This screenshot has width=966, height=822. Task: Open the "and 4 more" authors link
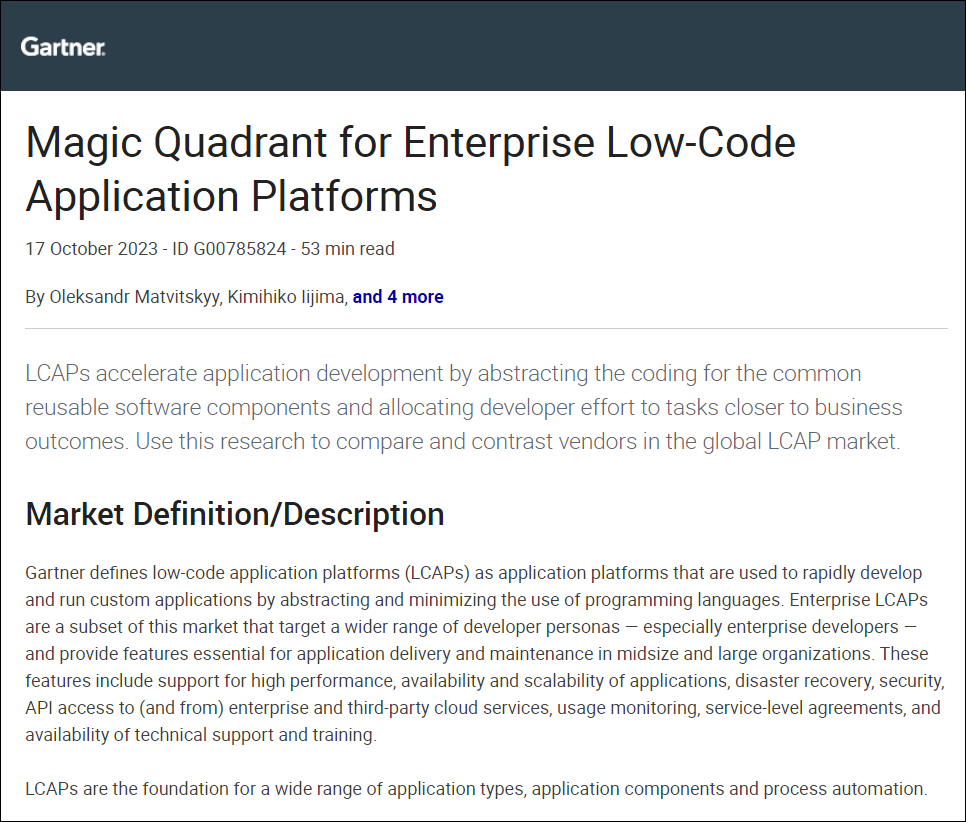pos(398,297)
